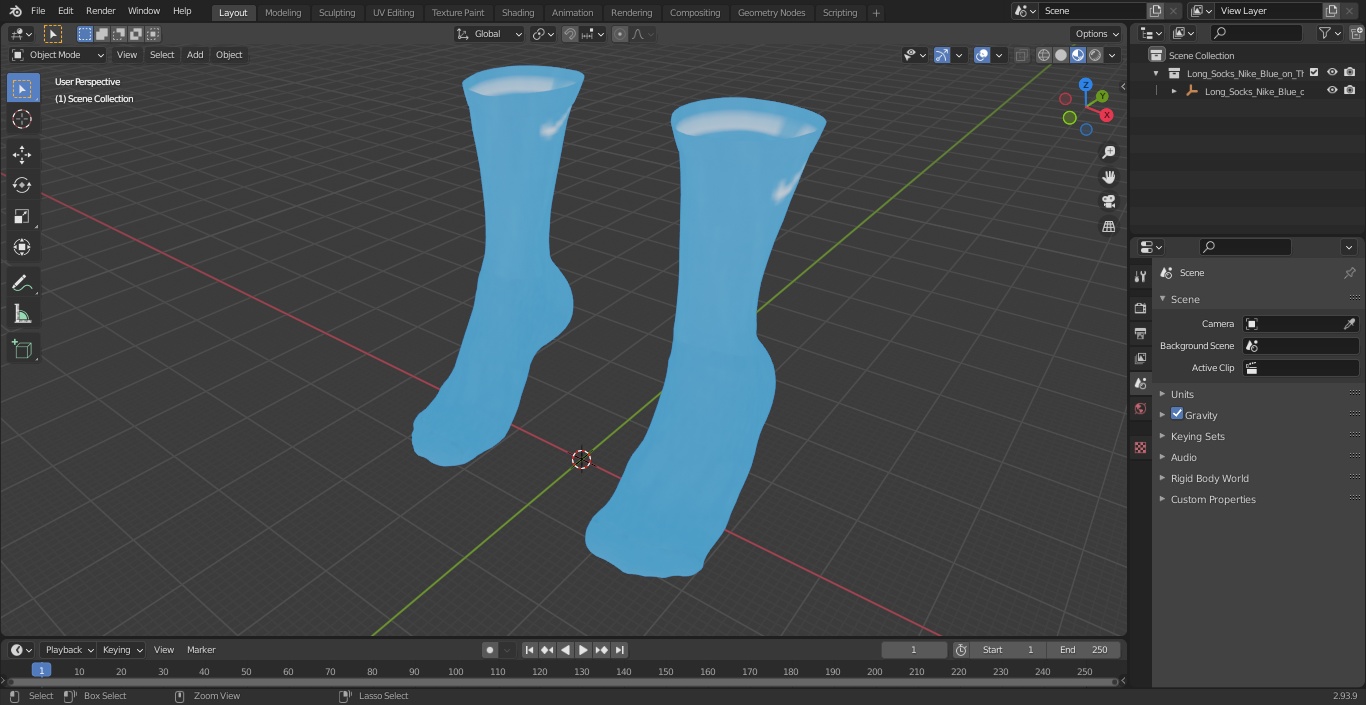Disable render for the Long_Socks_Nike_Blue_c object
This screenshot has height=705, width=1366.
pos(1350,91)
